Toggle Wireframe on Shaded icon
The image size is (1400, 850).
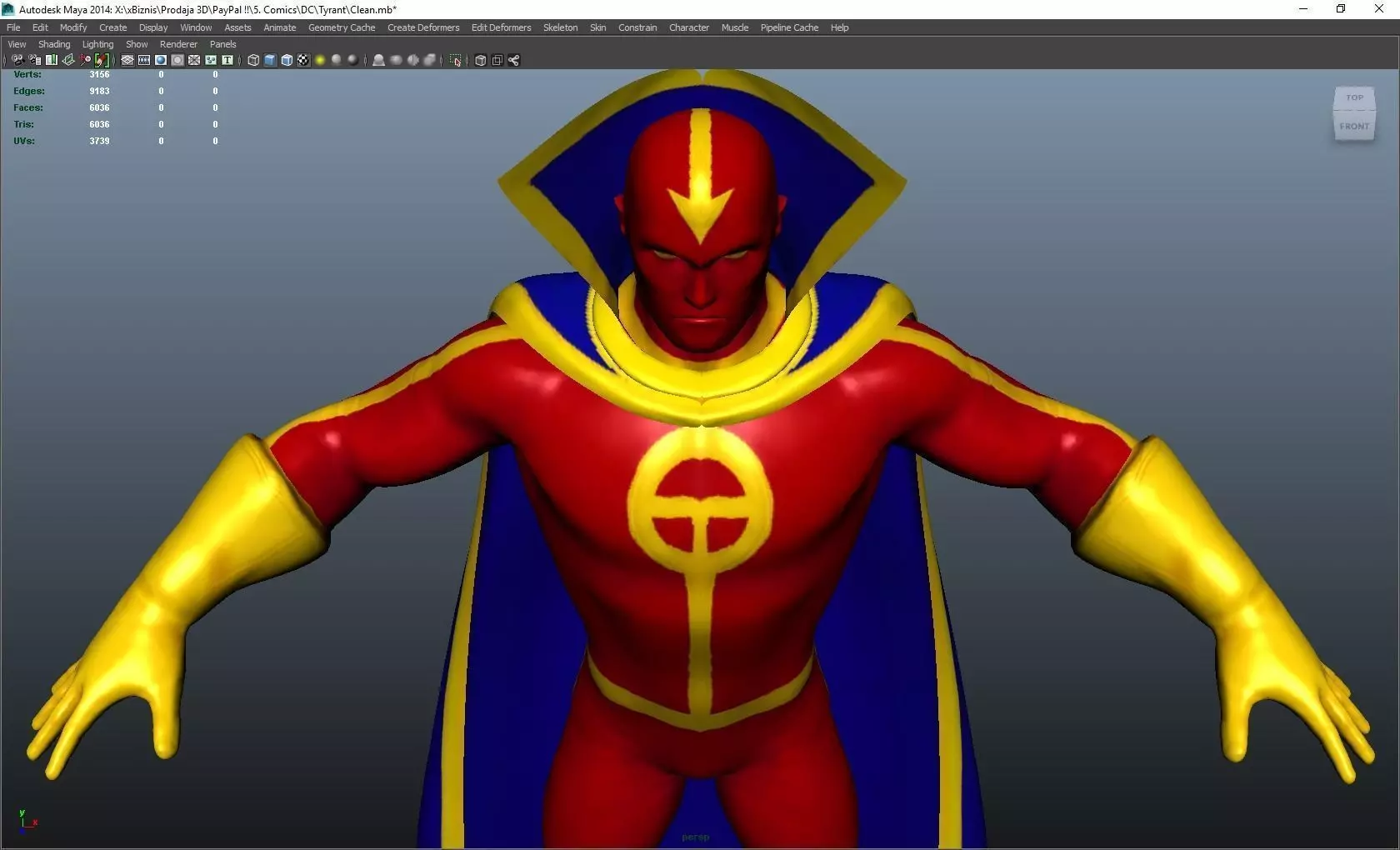point(287,60)
